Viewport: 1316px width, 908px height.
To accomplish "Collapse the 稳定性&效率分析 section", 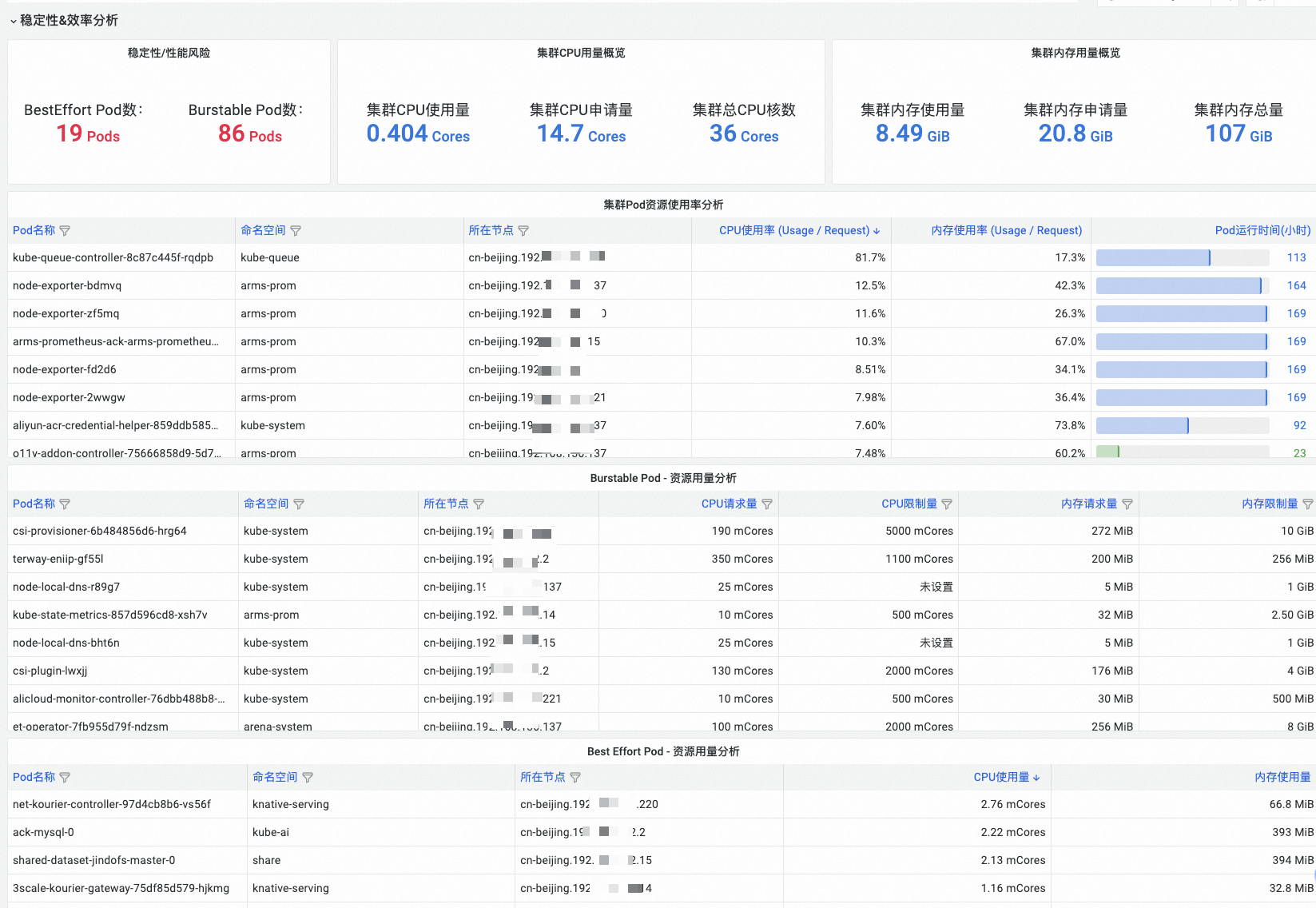I will [13, 21].
